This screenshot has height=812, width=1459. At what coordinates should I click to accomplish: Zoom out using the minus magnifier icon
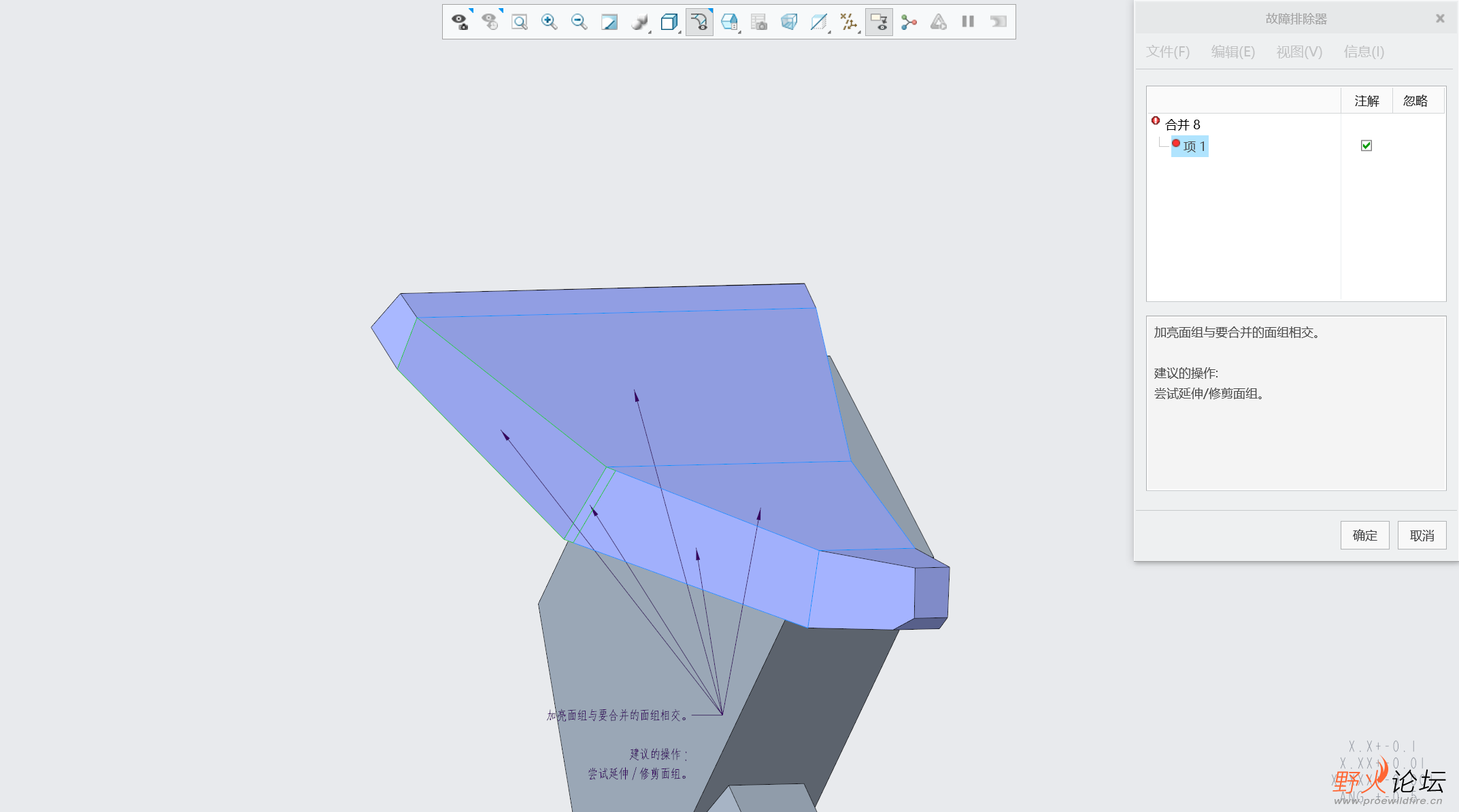580,22
